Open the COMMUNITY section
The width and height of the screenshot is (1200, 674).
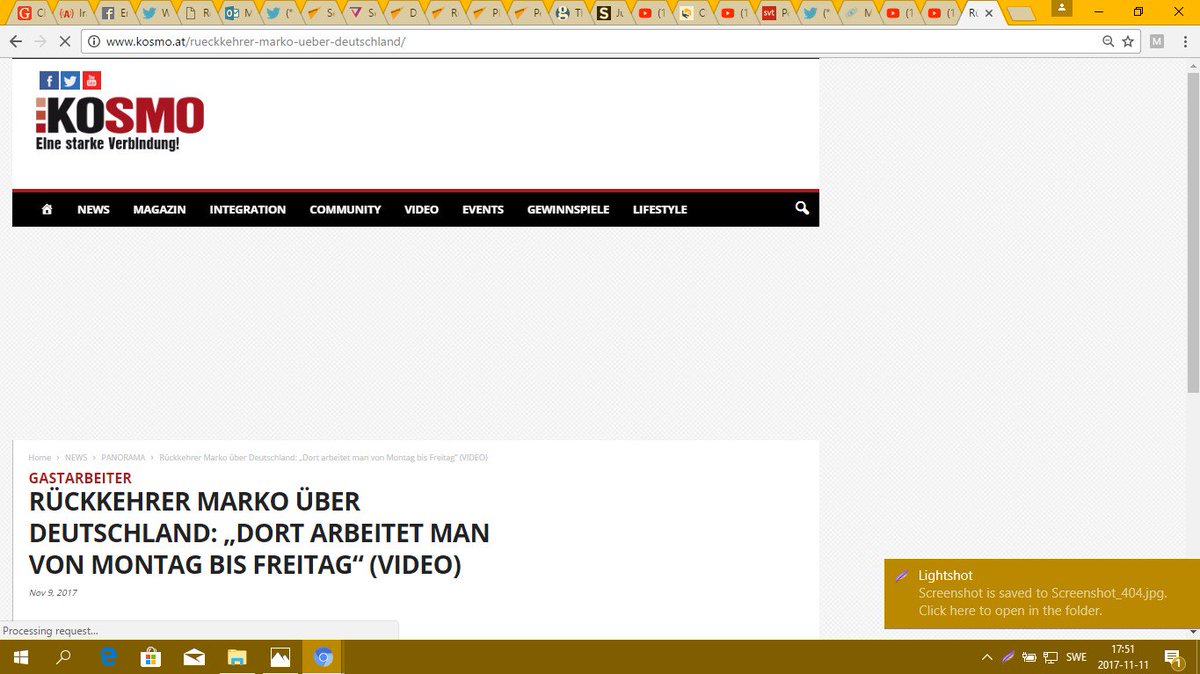tap(345, 209)
